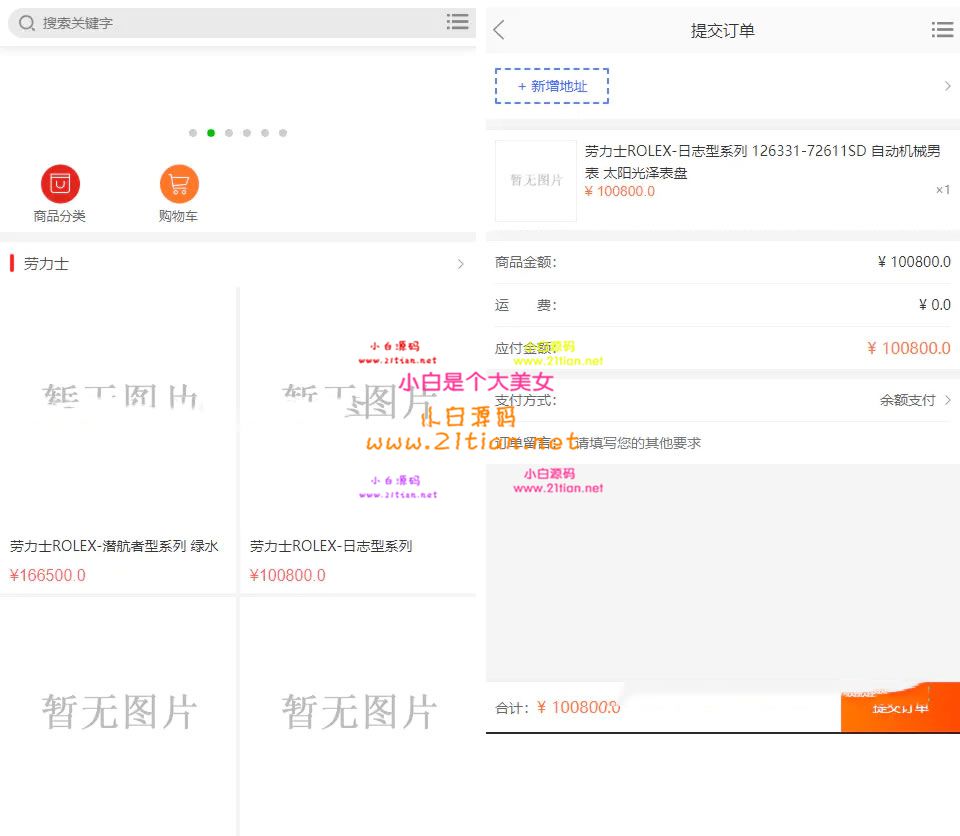Select the last carousel dot
The width and height of the screenshot is (960, 836).
[x=283, y=133]
